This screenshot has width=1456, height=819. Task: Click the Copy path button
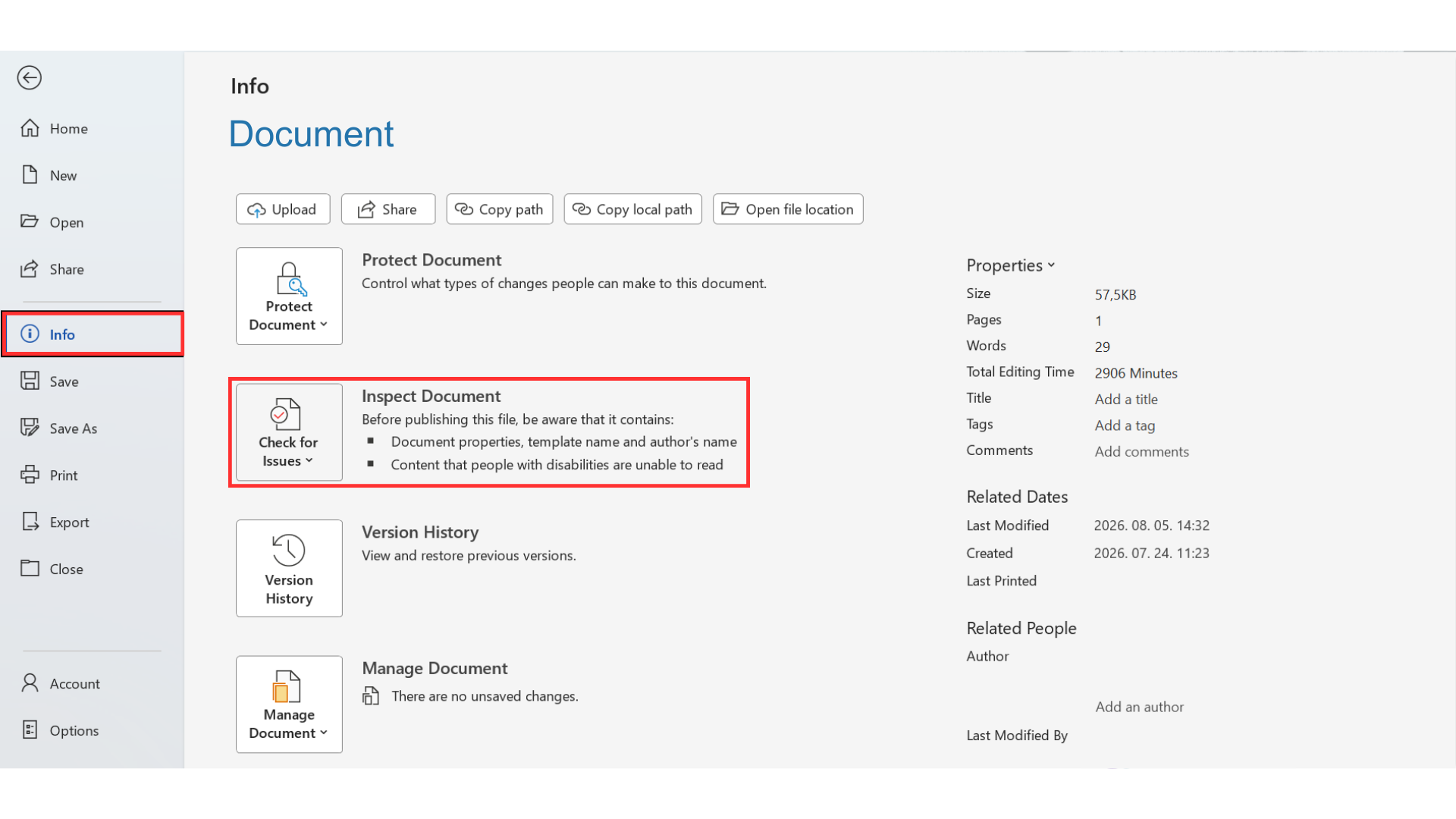click(500, 209)
